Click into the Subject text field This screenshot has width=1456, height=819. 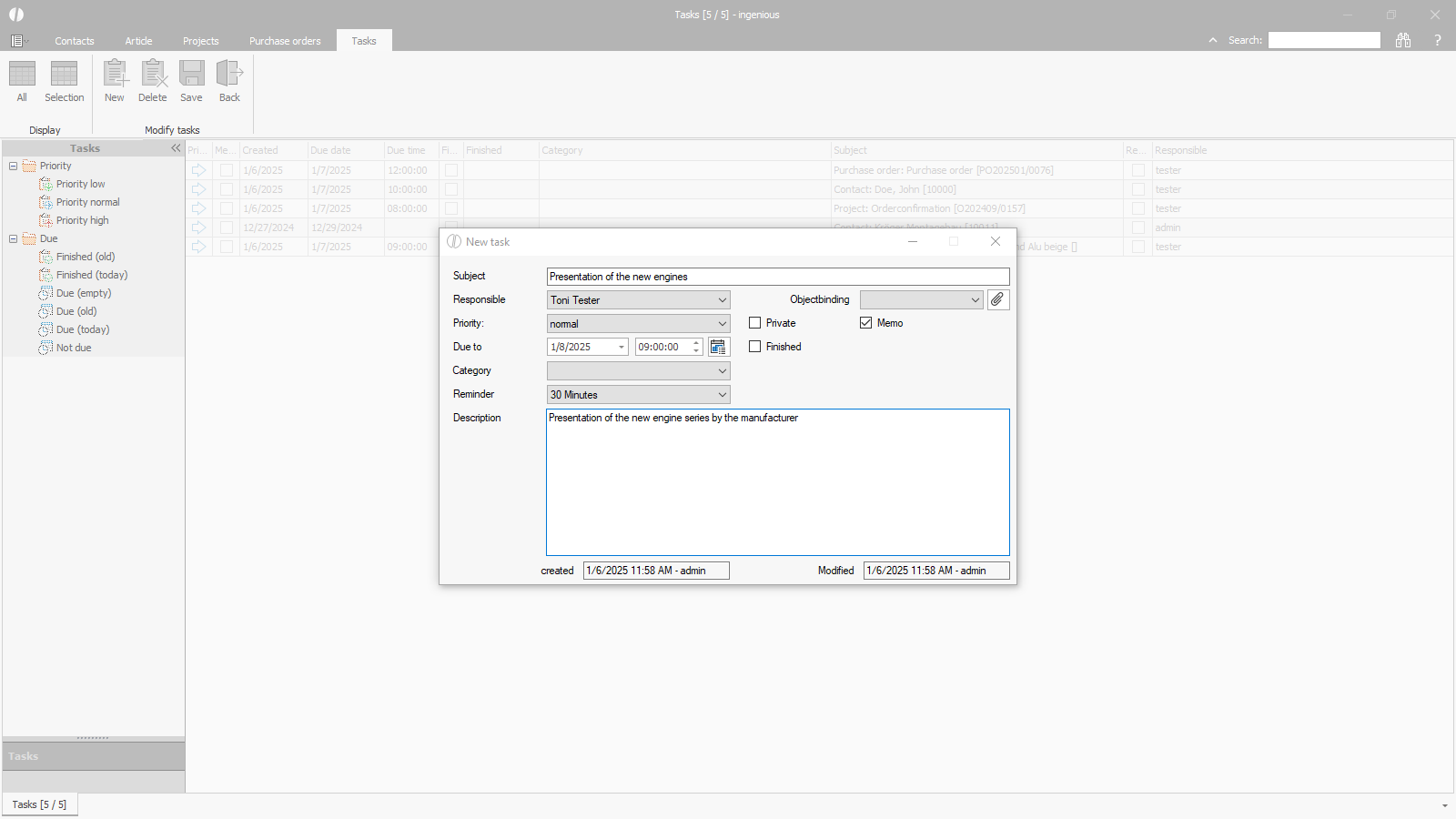point(778,277)
